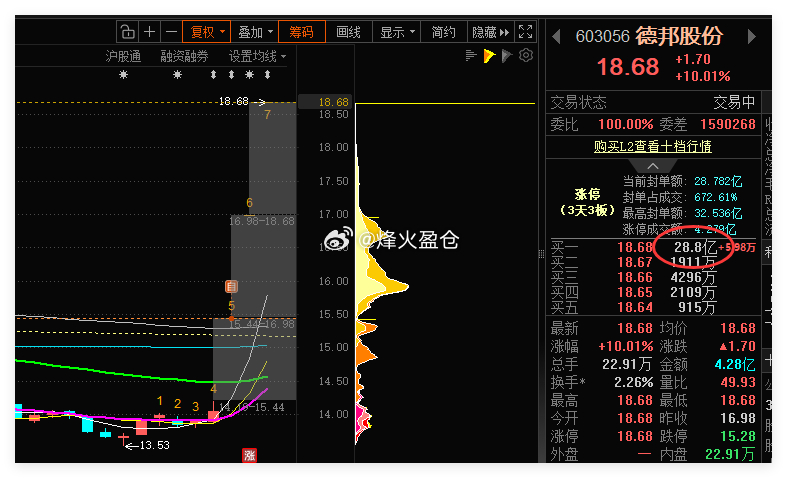The image size is (787, 478).
Task: Click 量比 value 49.93
Action: [738, 383]
